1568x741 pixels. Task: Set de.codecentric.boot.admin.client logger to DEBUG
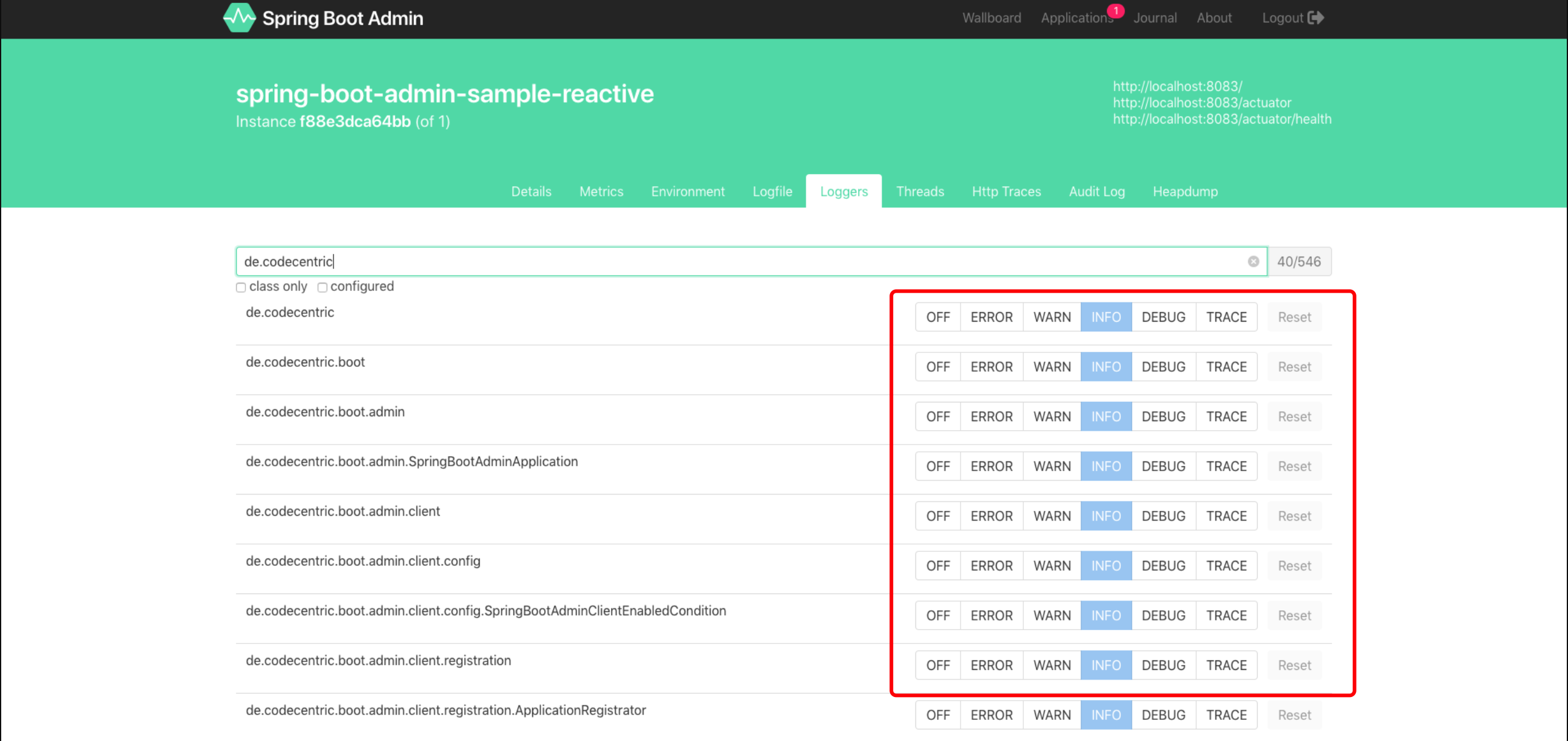[1163, 516]
